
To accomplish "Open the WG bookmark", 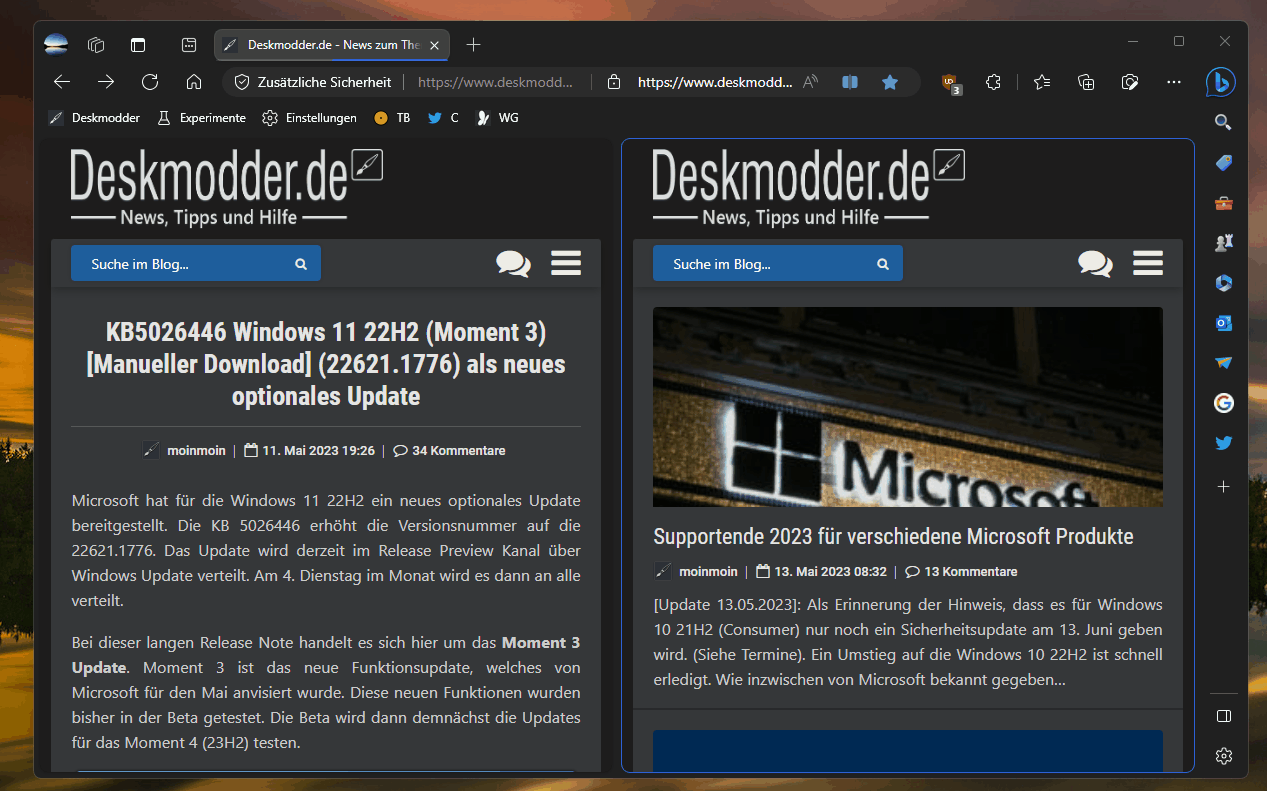I will (497, 118).
